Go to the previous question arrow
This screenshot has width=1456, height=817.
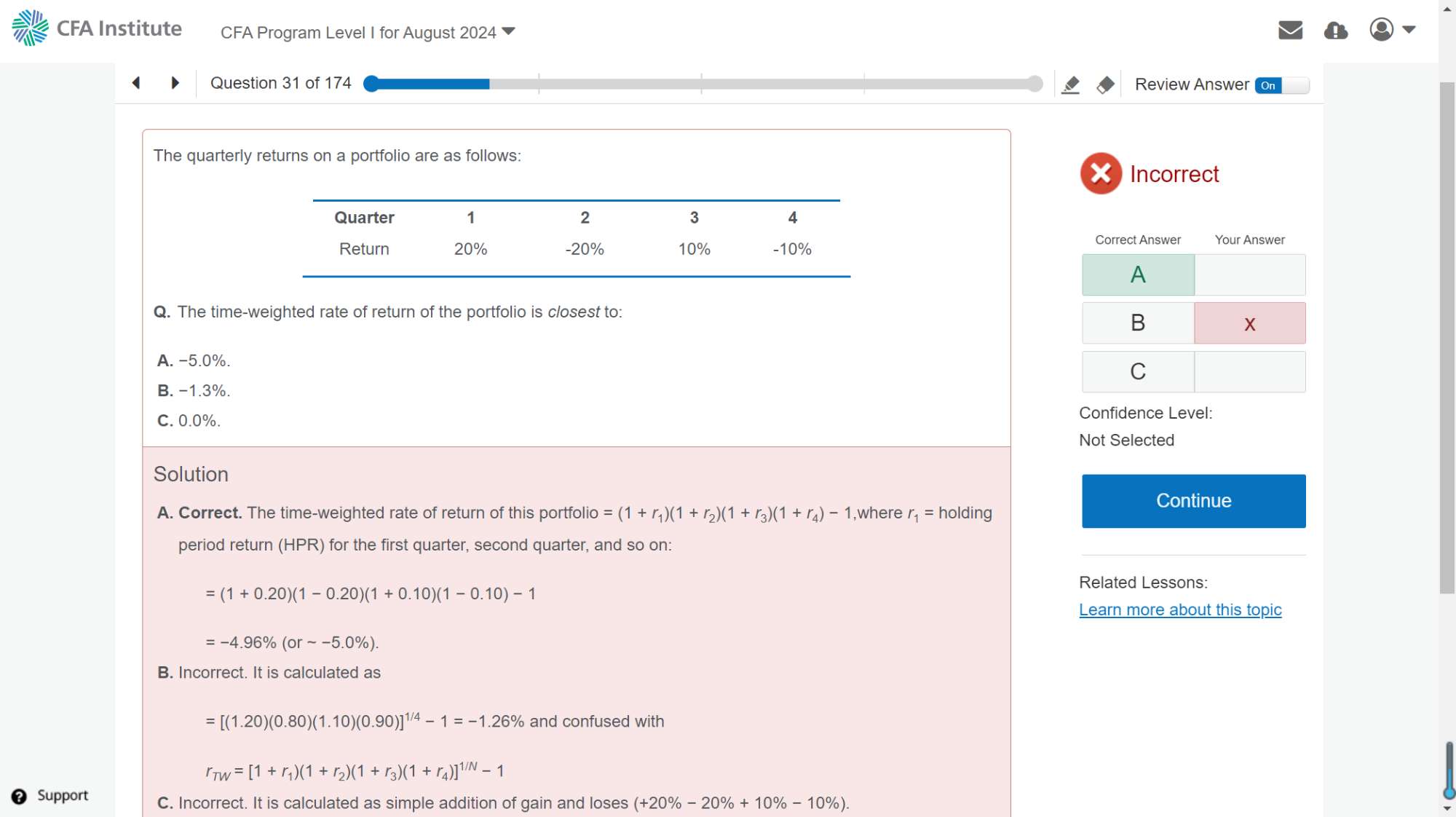[136, 83]
